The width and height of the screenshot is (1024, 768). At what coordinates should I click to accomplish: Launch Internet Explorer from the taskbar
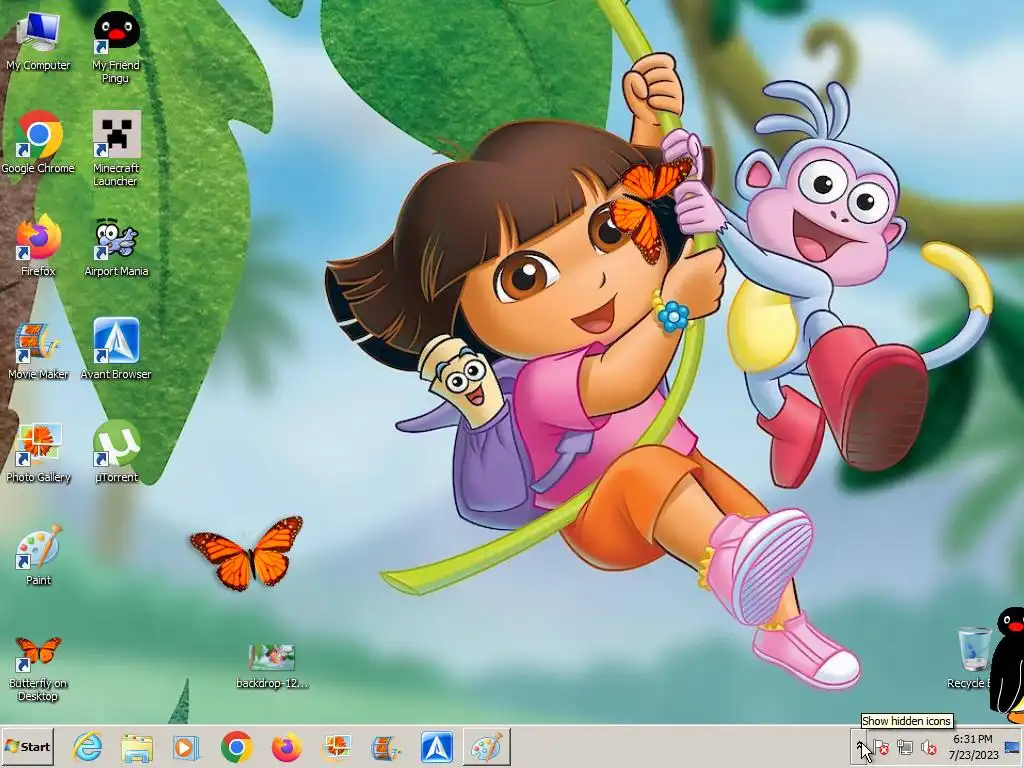pyautogui.click(x=88, y=746)
